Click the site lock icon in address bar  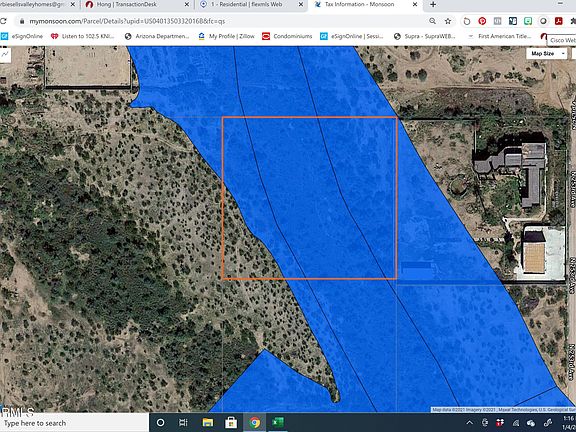pyautogui.click(x=22, y=21)
